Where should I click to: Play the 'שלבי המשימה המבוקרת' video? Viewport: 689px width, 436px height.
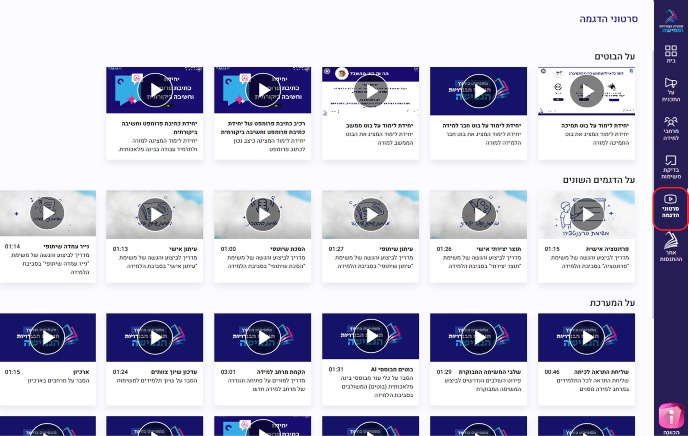(479, 338)
